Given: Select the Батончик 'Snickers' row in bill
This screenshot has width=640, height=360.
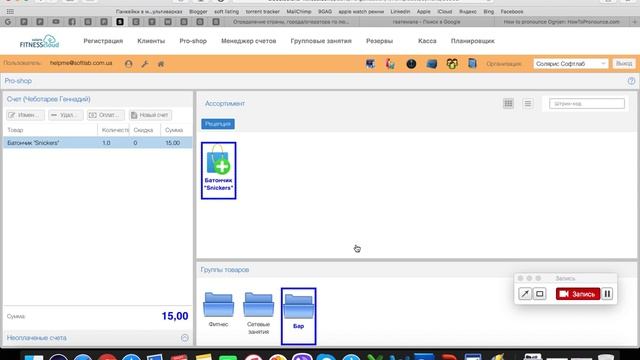Looking at the screenshot, I should click(98, 143).
